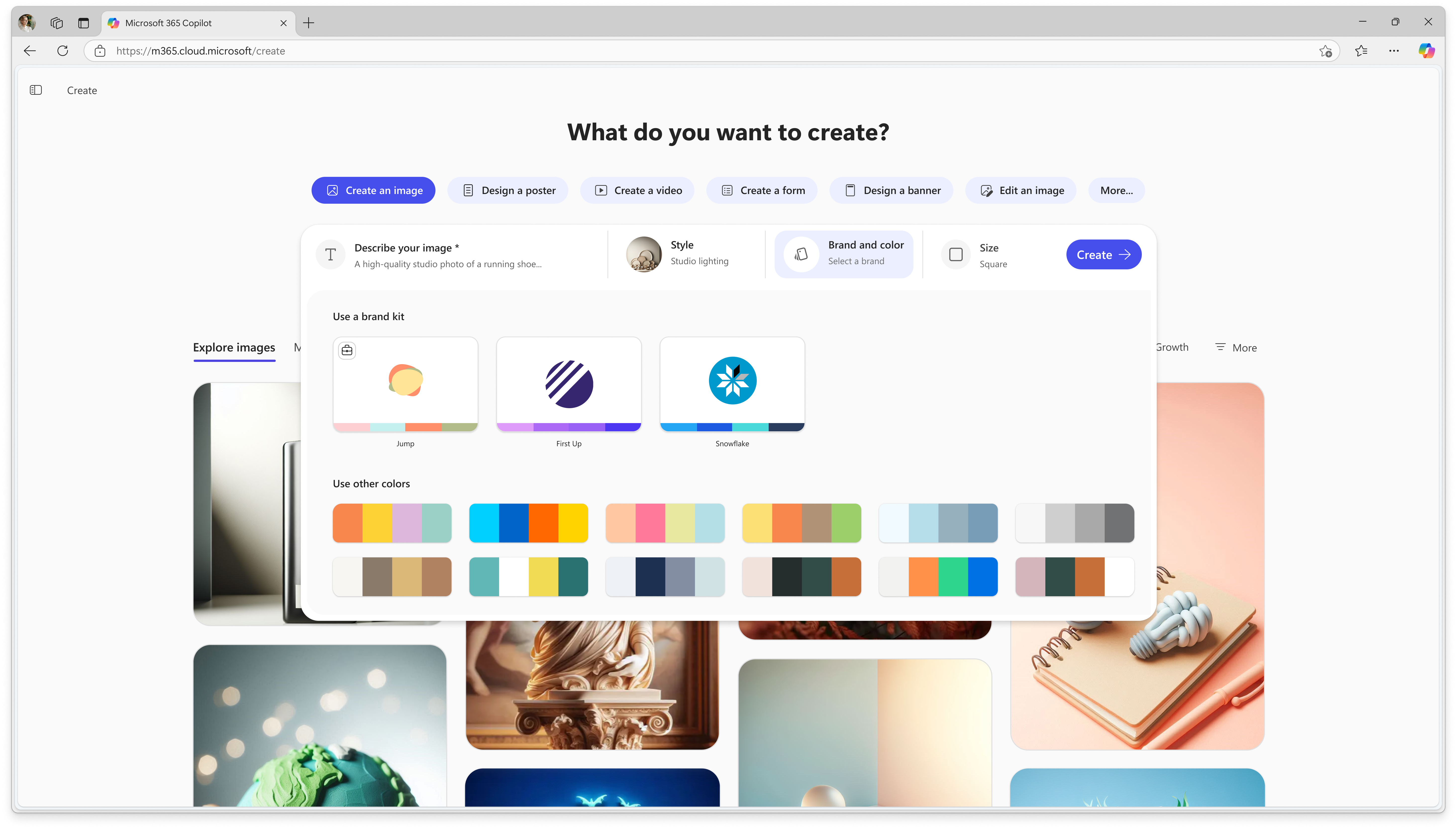Click the Create breadcrumb label
The width and height of the screenshot is (1456, 829).
coord(82,91)
